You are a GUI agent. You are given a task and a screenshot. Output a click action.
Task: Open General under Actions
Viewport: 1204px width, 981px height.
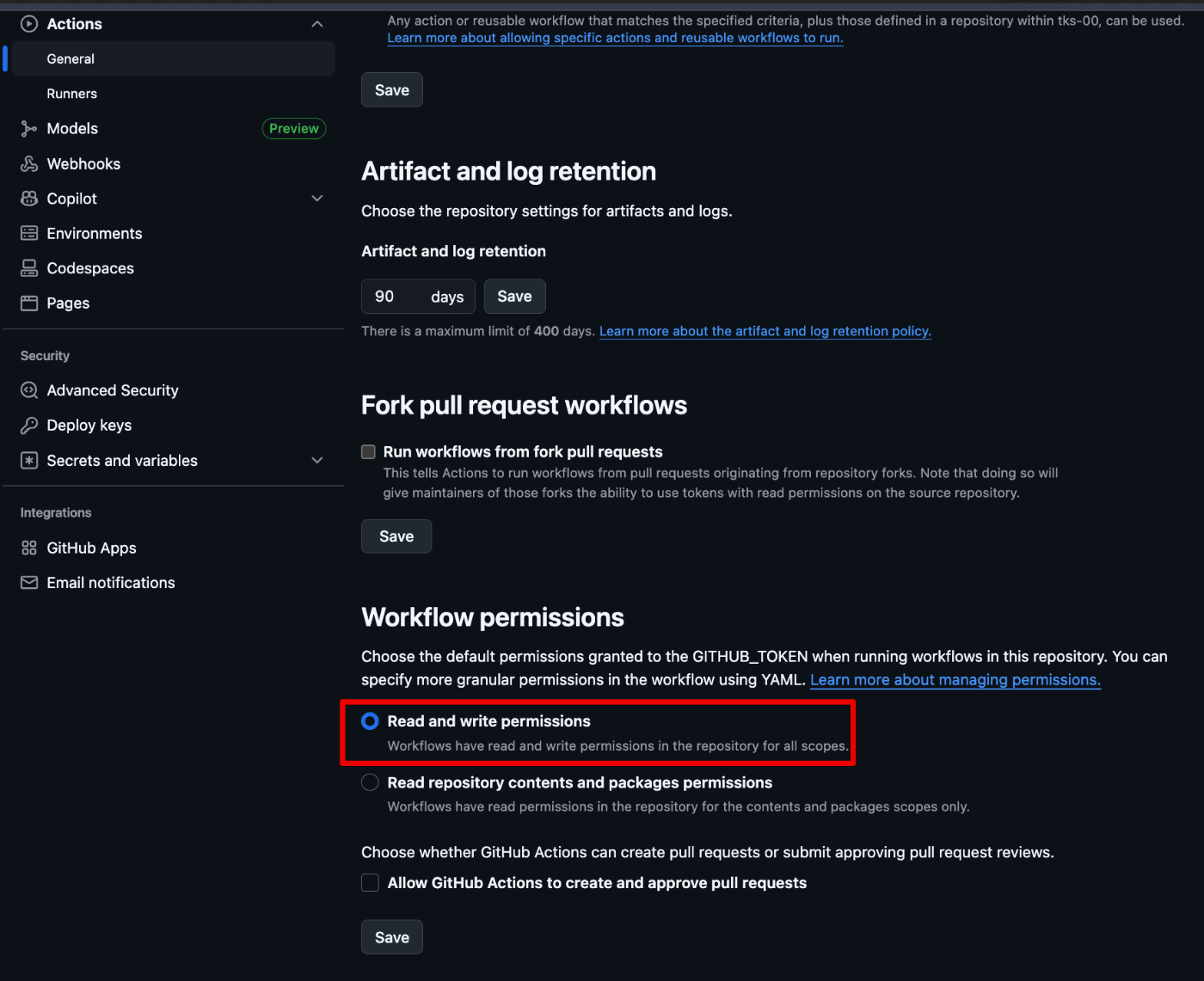172,58
